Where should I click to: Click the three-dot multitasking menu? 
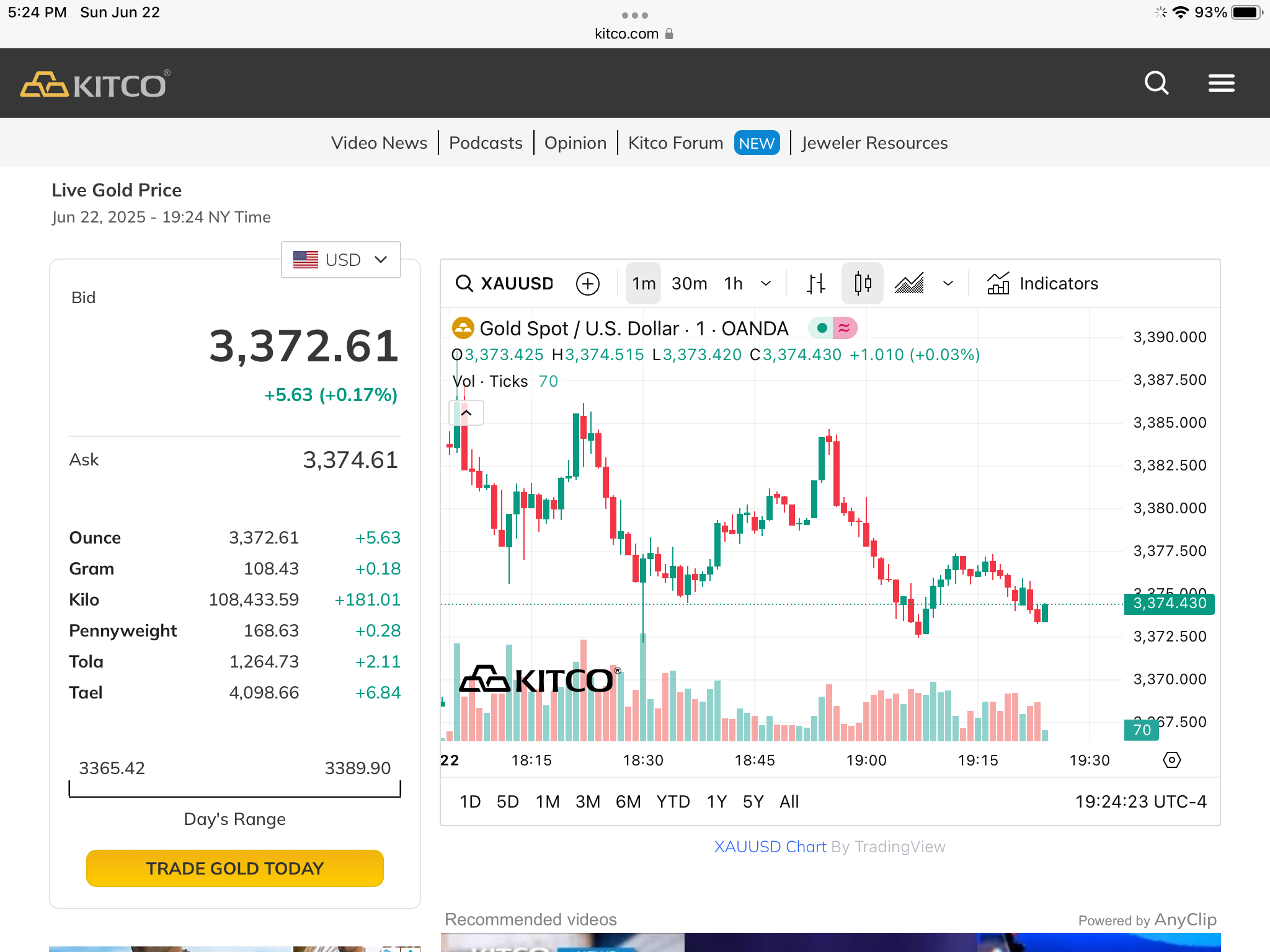click(x=635, y=15)
